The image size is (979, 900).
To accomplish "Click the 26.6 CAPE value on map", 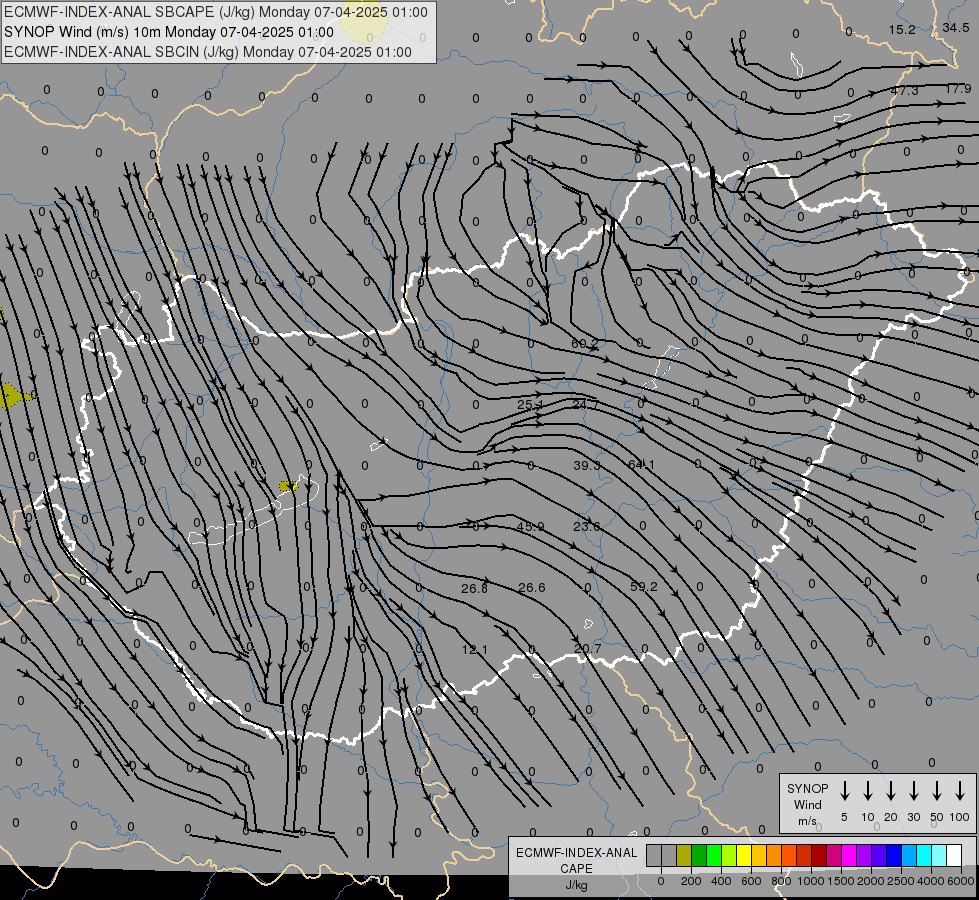I will (531, 588).
